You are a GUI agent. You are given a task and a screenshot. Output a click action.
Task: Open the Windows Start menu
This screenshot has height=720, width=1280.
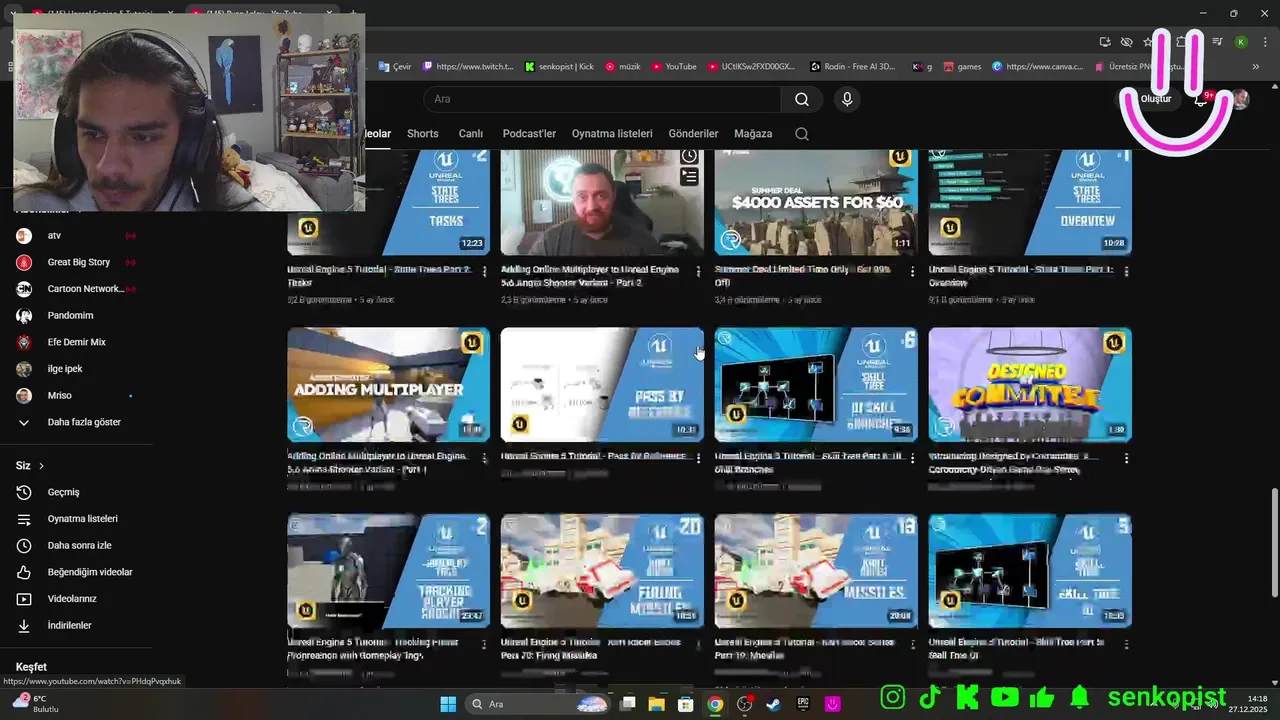tap(448, 704)
